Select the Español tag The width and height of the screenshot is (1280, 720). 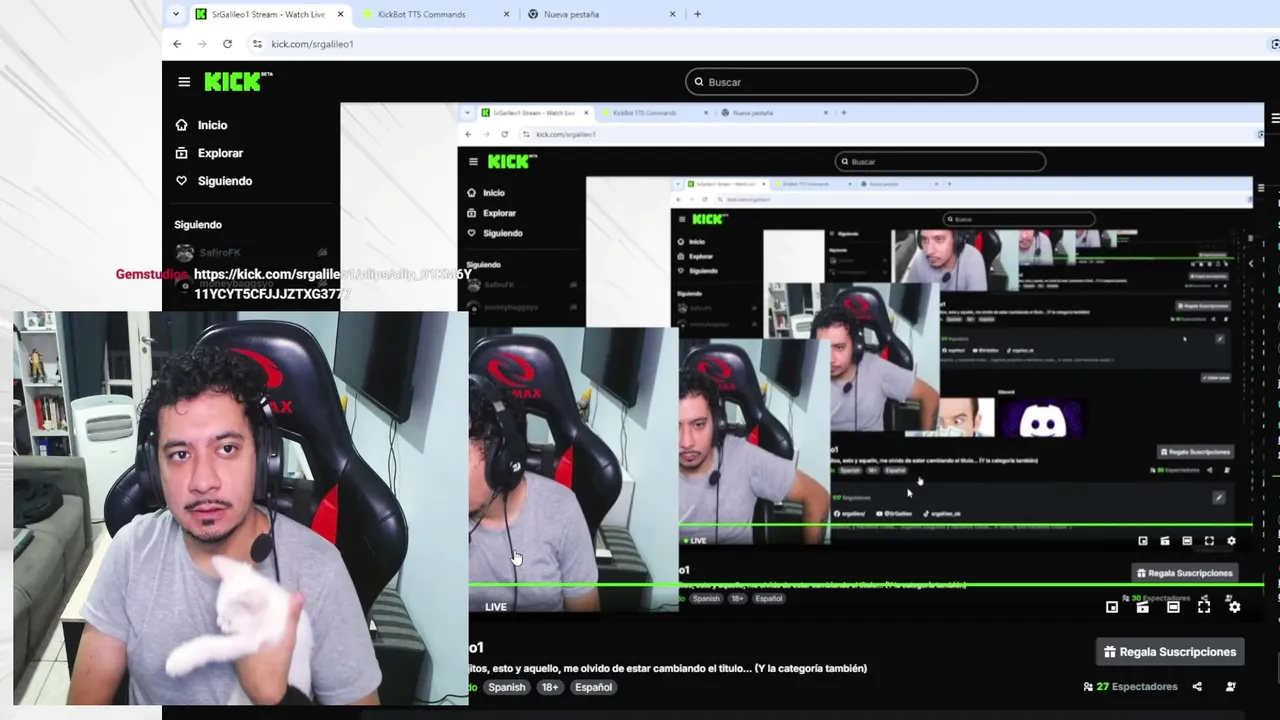(x=593, y=687)
